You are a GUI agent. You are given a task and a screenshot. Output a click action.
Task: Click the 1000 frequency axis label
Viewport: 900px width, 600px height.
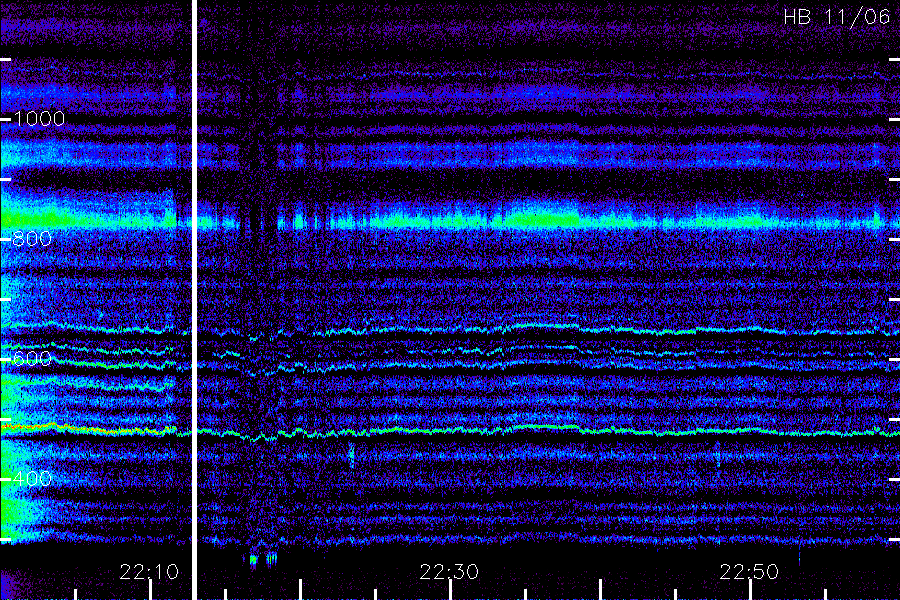[x=39, y=119]
